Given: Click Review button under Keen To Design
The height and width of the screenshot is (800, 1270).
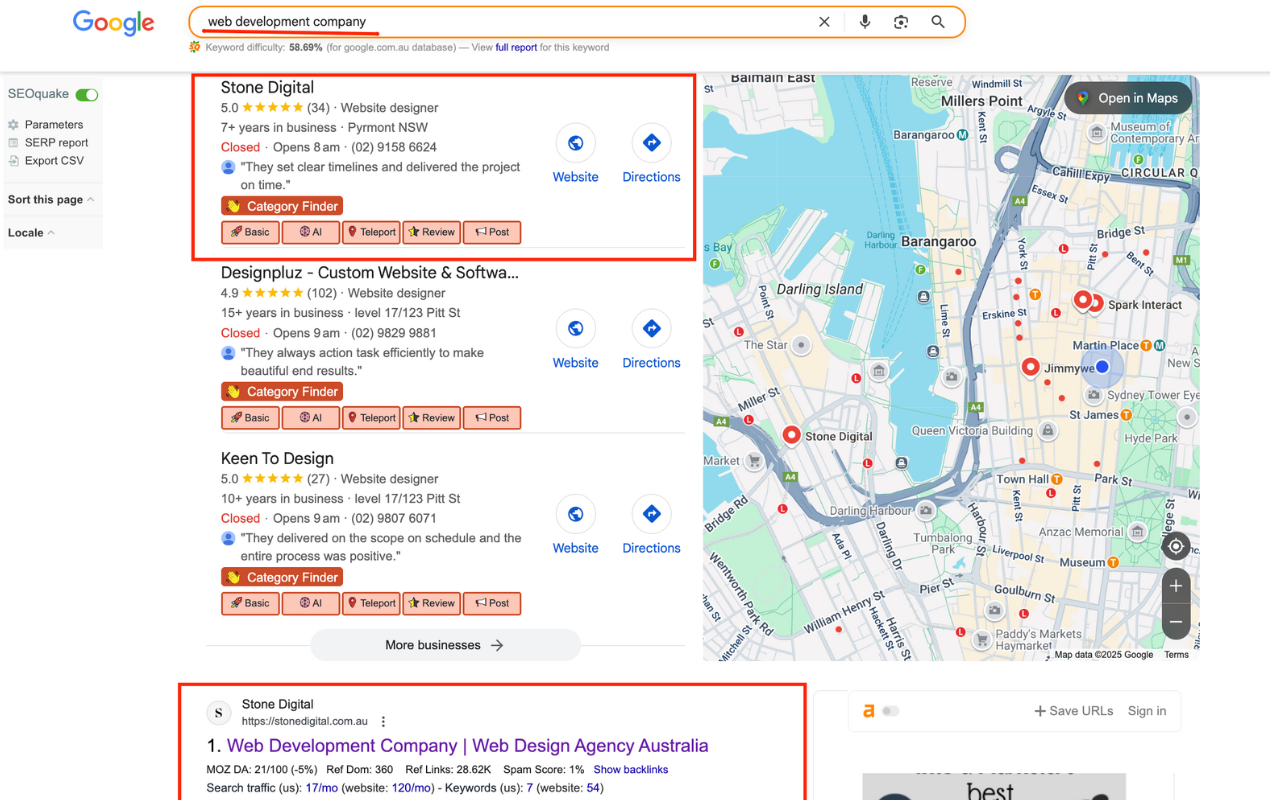Looking at the screenshot, I should 432,603.
